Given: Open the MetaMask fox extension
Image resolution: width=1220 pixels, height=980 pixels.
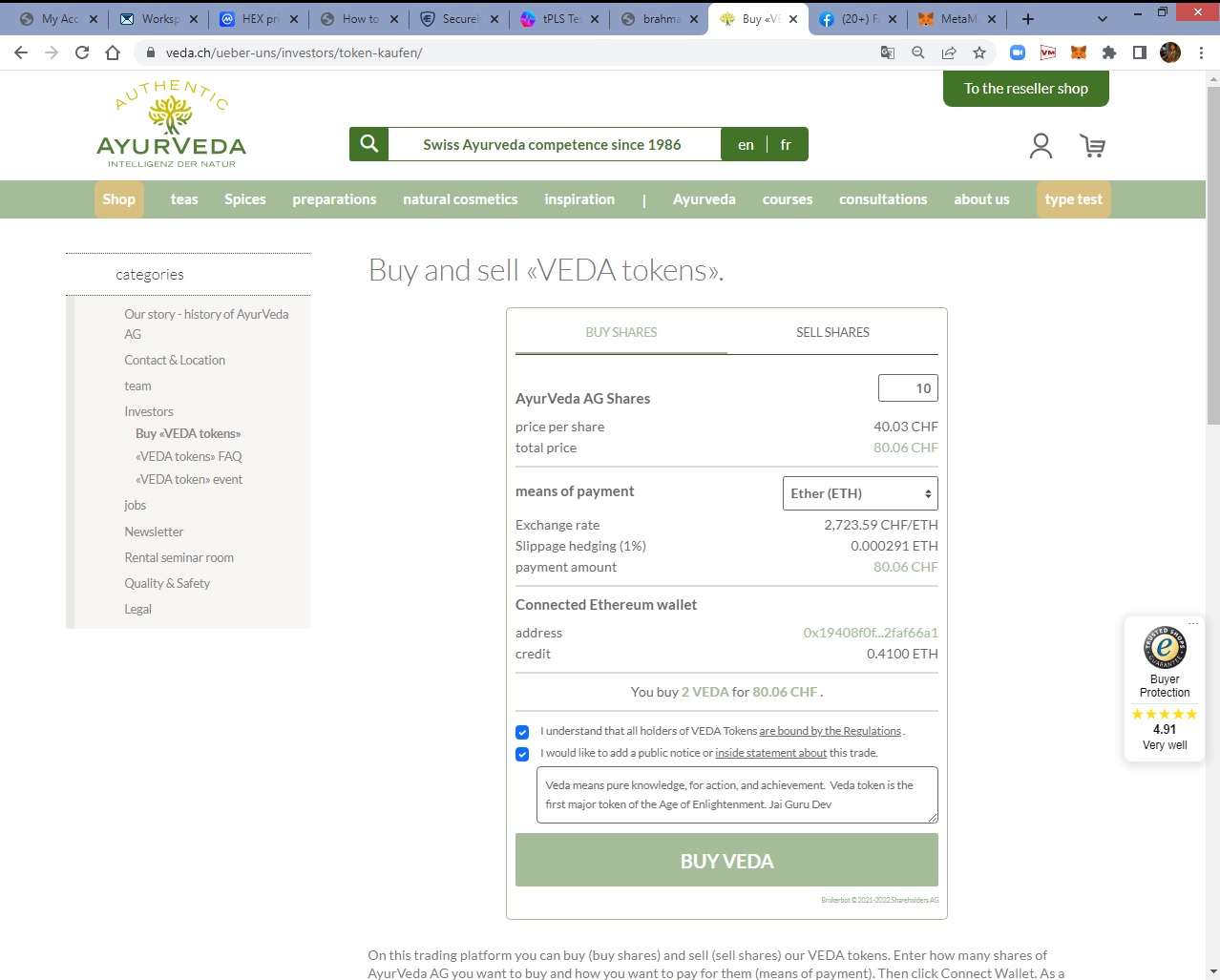Looking at the screenshot, I should (1079, 52).
